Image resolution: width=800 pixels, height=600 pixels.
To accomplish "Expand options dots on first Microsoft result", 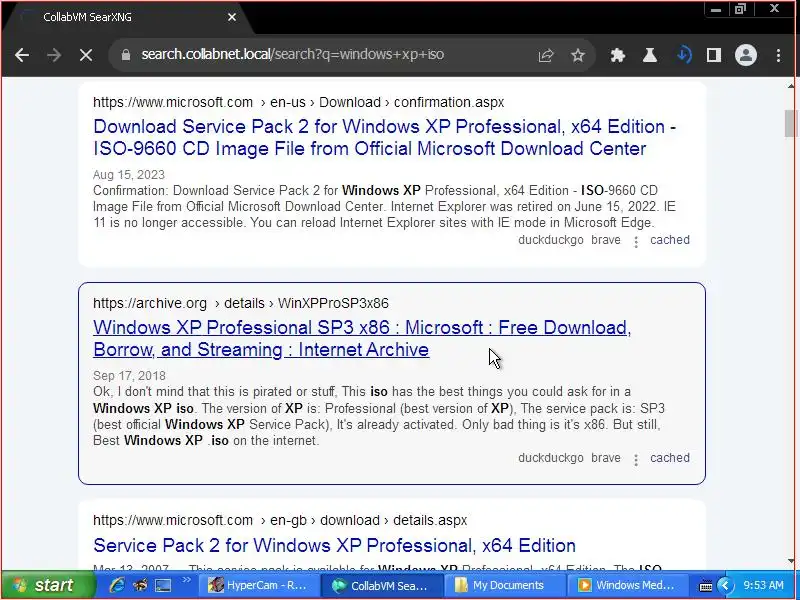I will (636, 242).
